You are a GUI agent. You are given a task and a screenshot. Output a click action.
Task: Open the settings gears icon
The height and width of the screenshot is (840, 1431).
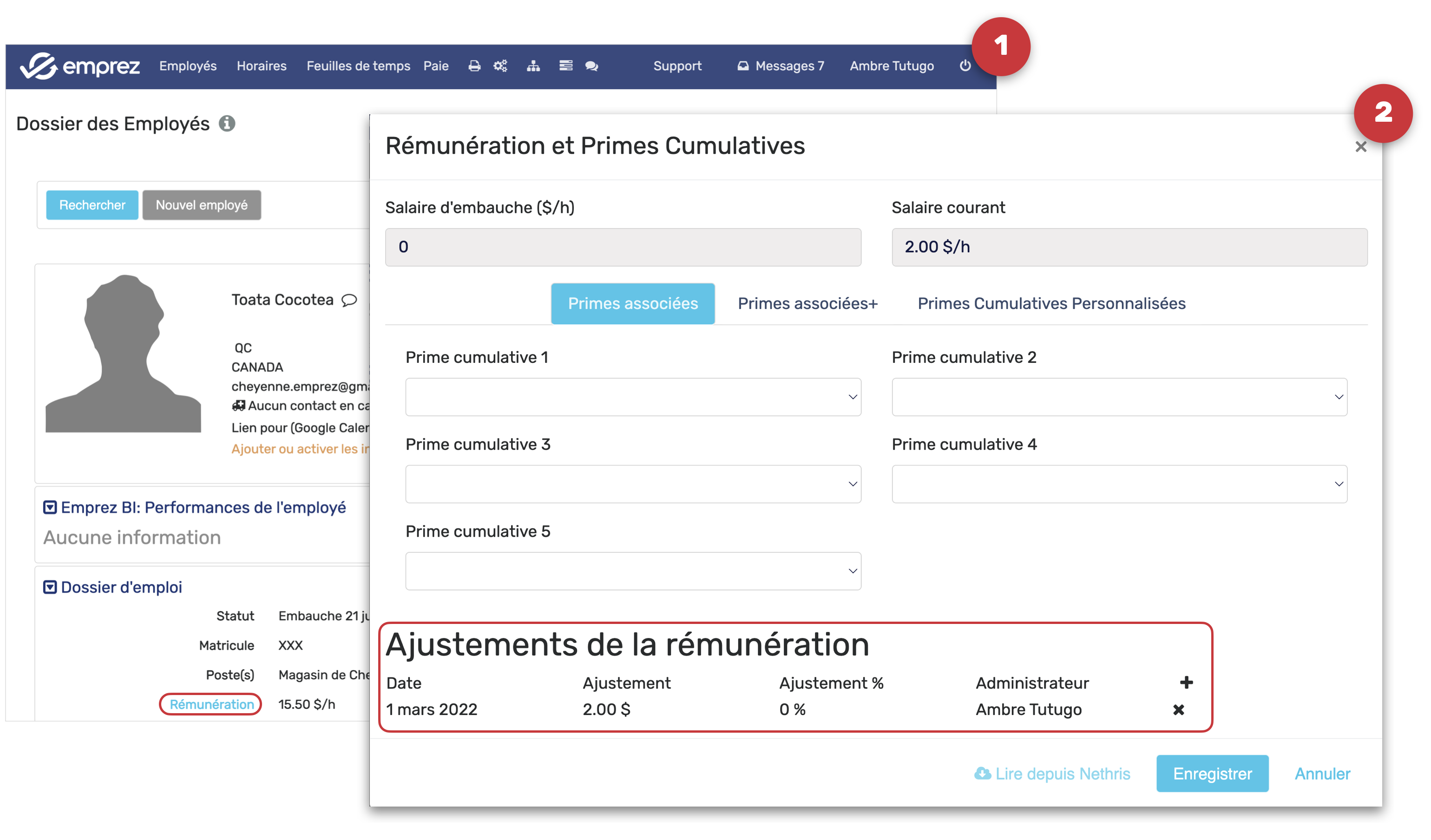pyautogui.click(x=500, y=66)
